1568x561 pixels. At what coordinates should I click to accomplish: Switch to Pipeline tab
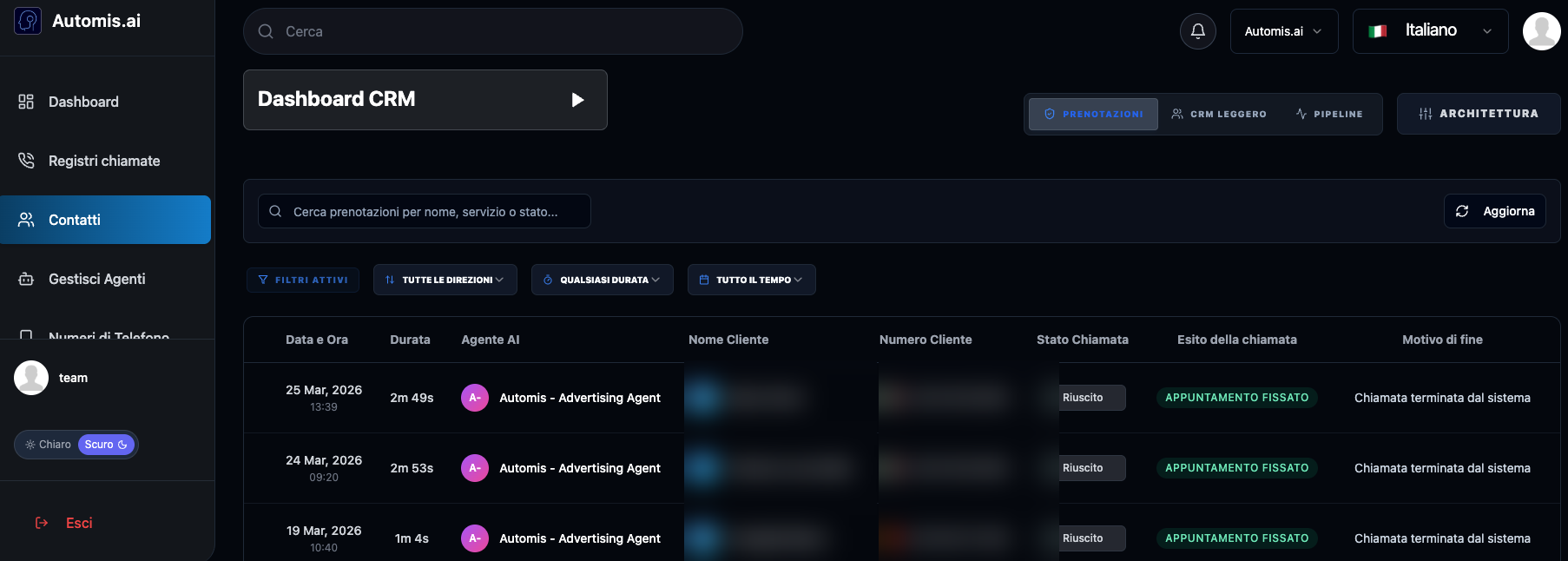1329,114
